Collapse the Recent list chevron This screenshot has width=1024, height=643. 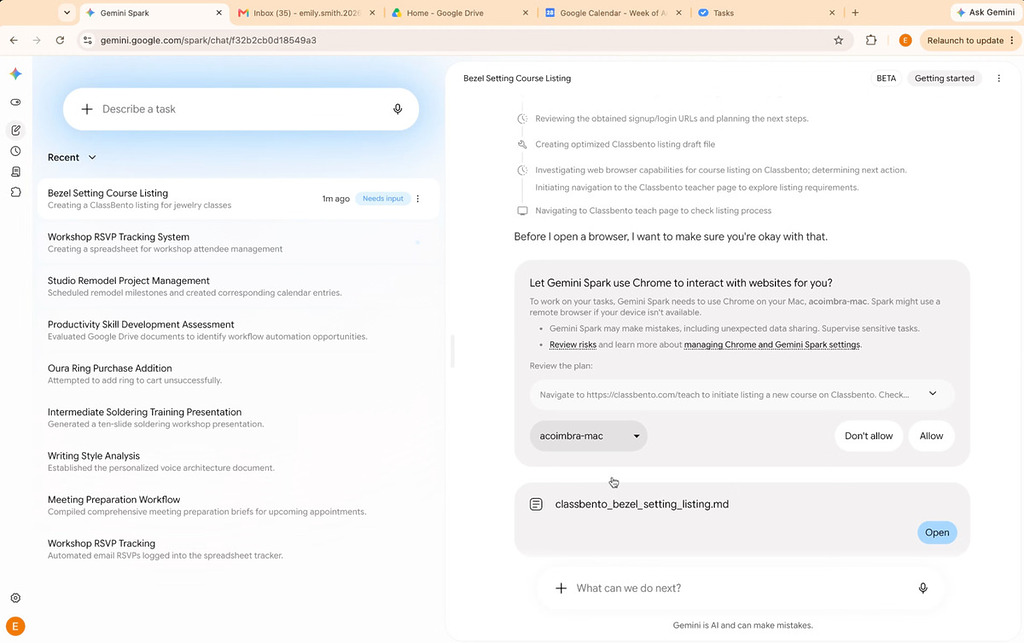point(92,157)
